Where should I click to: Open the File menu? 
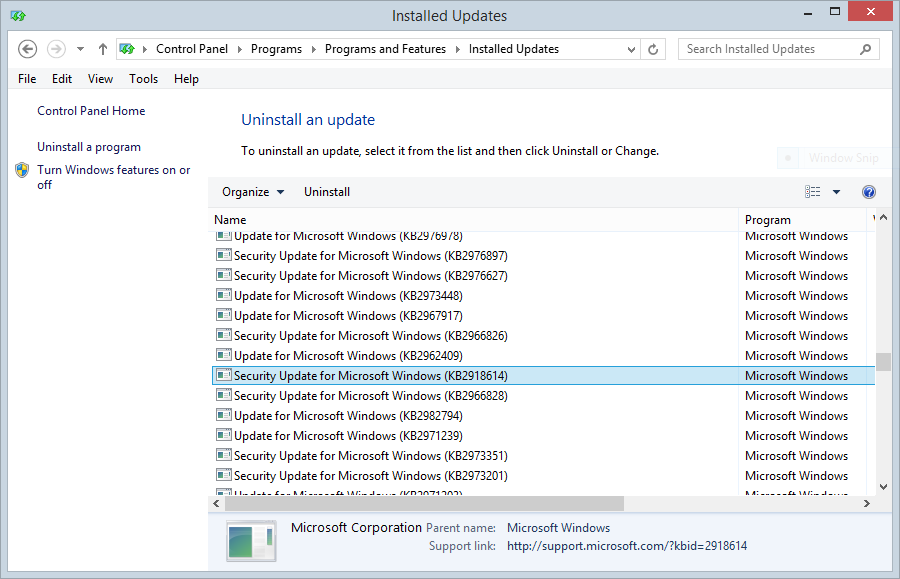pyautogui.click(x=27, y=79)
